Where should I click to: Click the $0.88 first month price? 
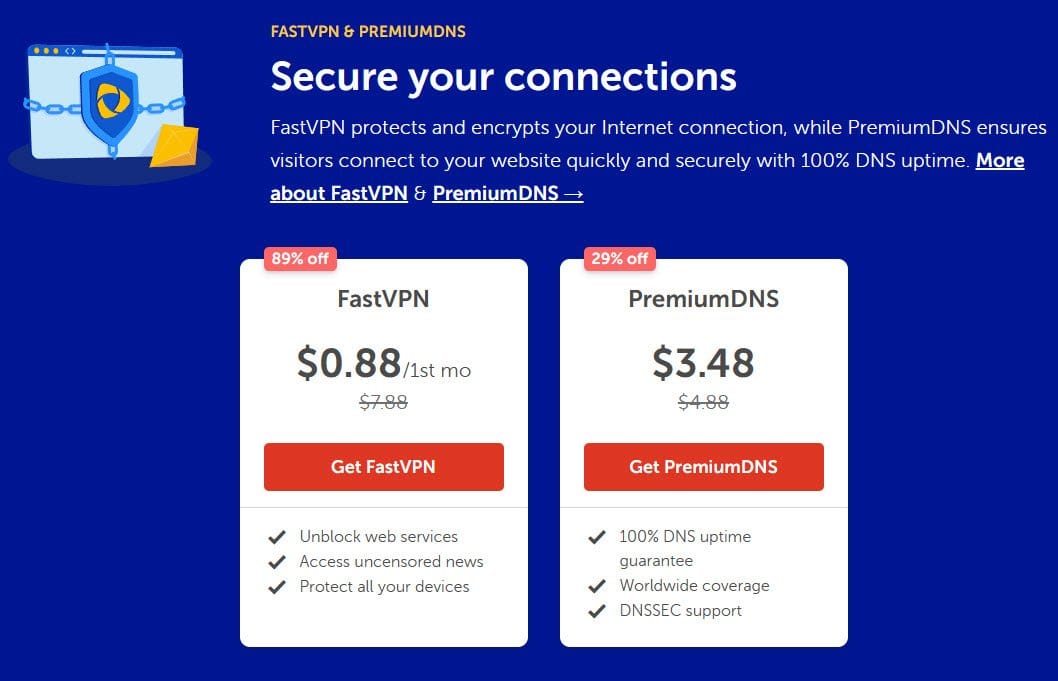click(383, 364)
